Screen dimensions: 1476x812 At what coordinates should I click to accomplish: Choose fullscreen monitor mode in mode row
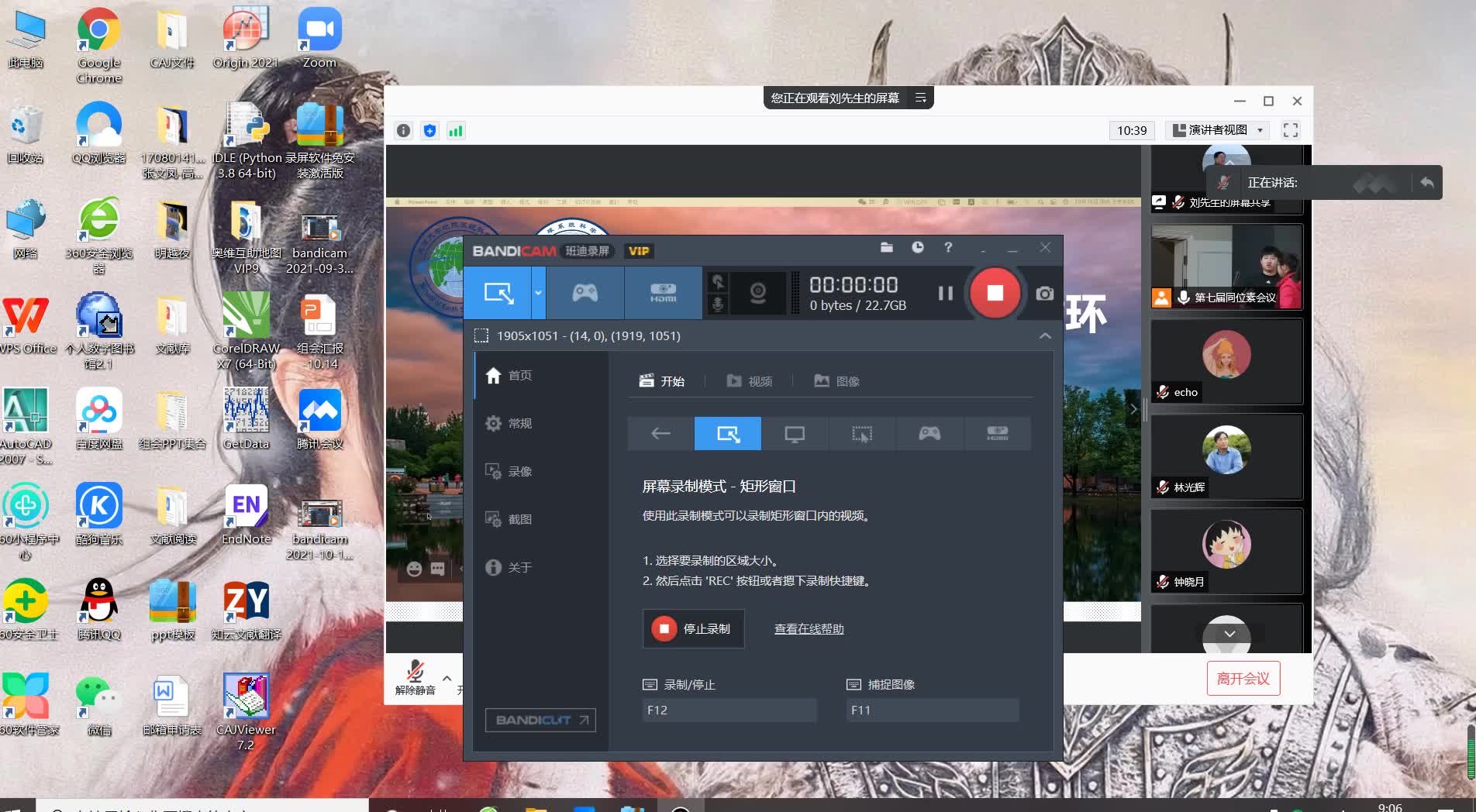pyautogui.click(x=795, y=433)
